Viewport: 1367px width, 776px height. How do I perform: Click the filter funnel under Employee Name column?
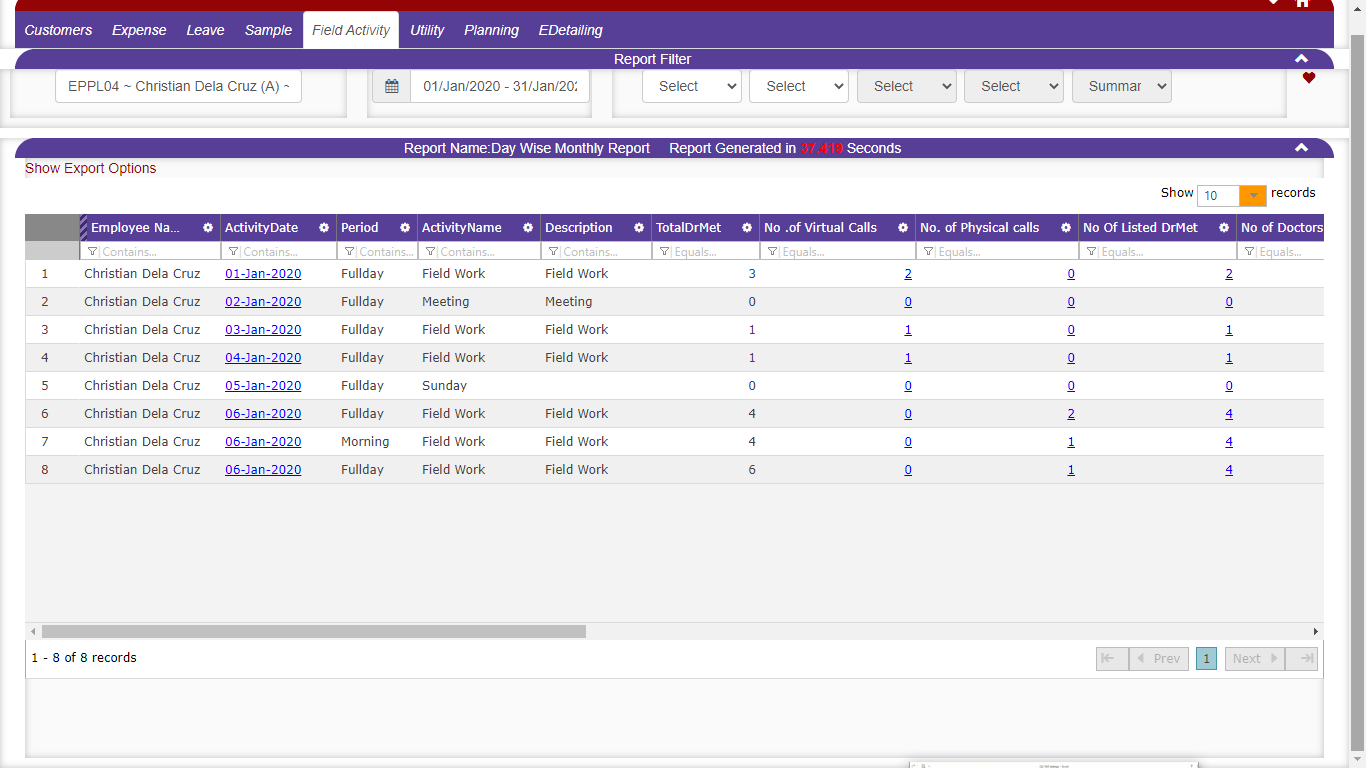(93, 252)
